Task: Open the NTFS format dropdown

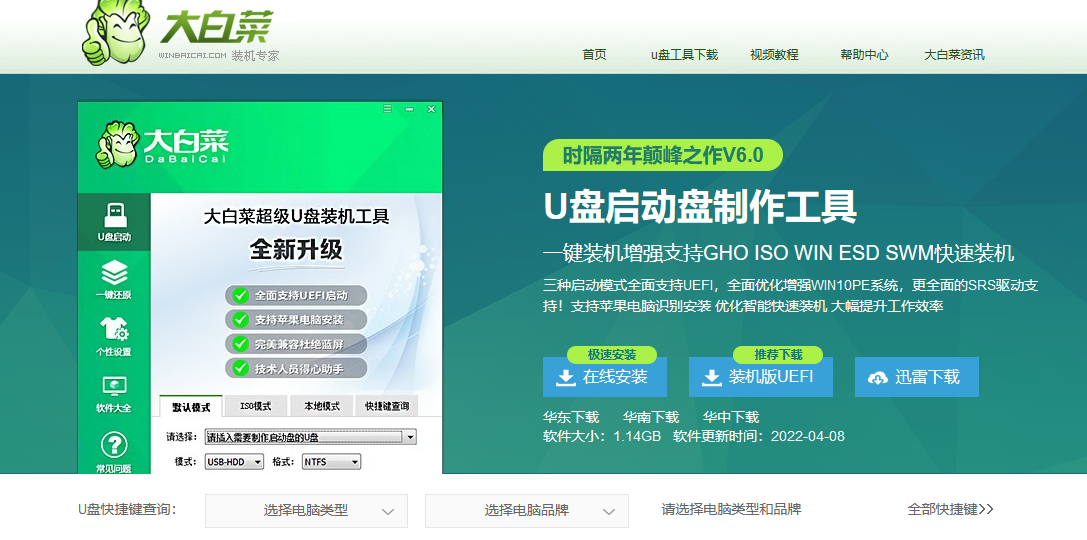Action: tap(330, 462)
